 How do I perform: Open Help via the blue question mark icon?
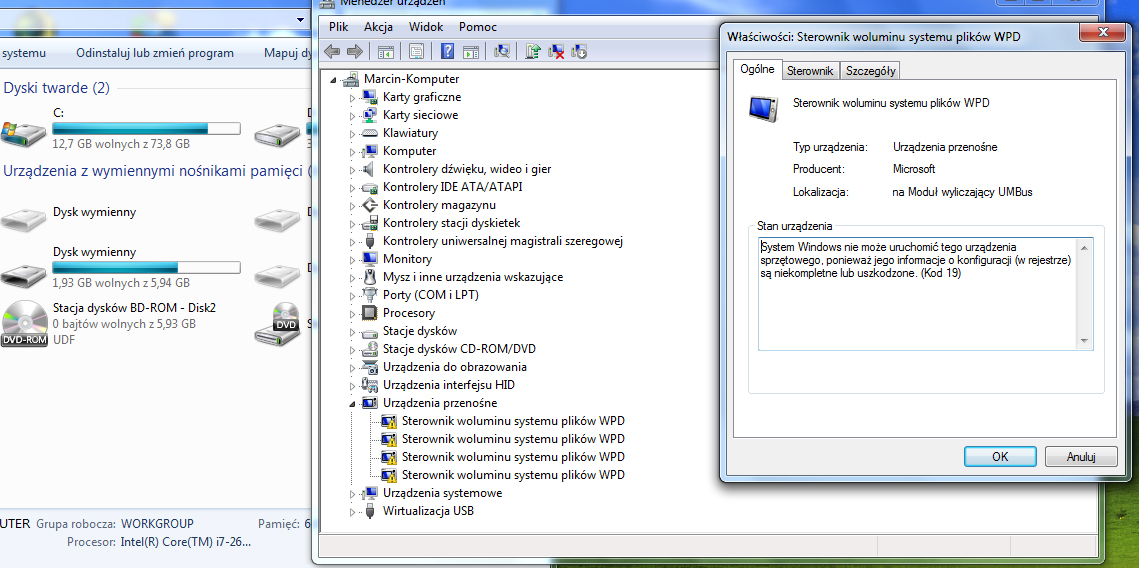[447, 52]
